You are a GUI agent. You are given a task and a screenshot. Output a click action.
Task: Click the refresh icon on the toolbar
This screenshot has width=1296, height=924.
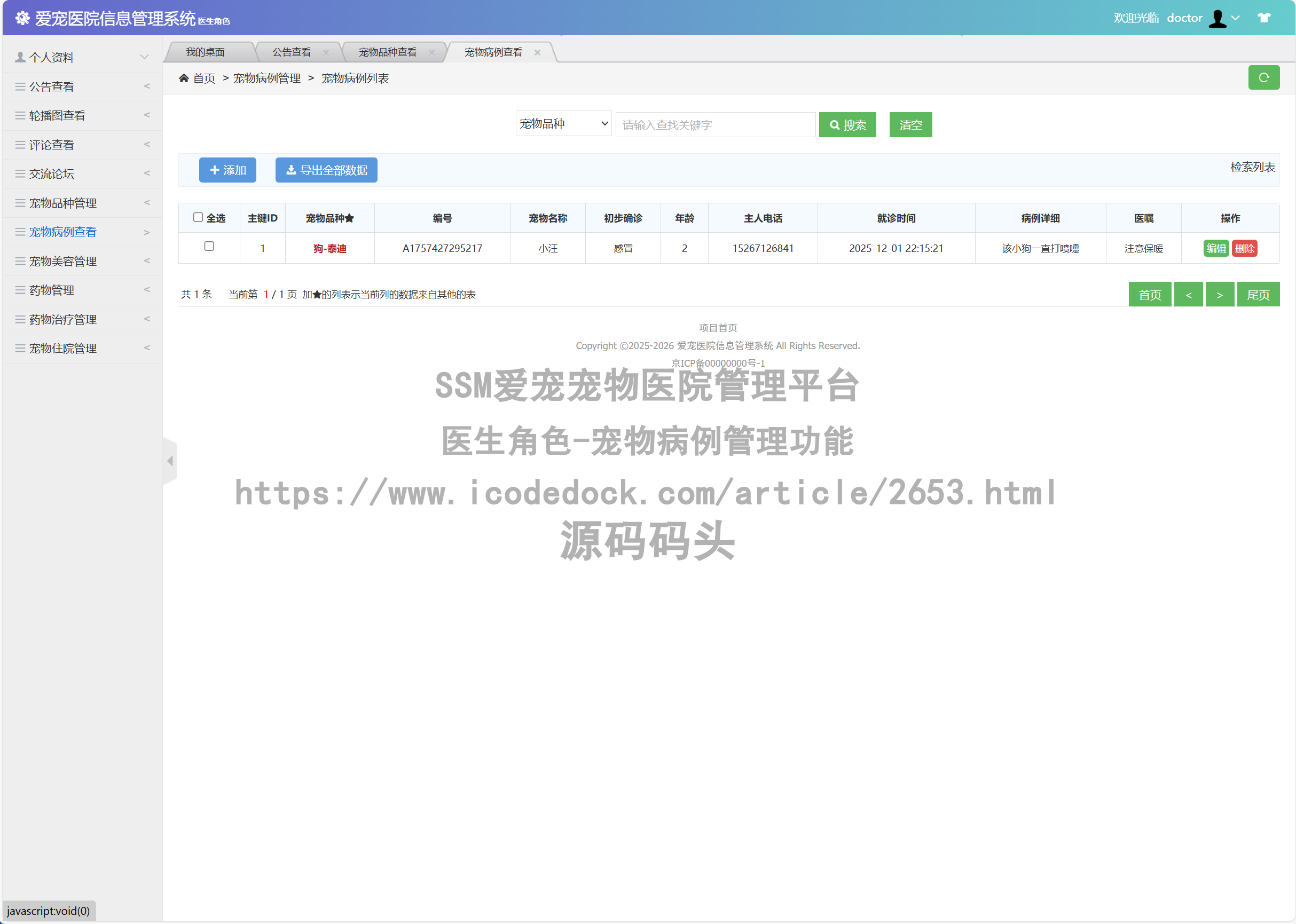click(x=1263, y=77)
